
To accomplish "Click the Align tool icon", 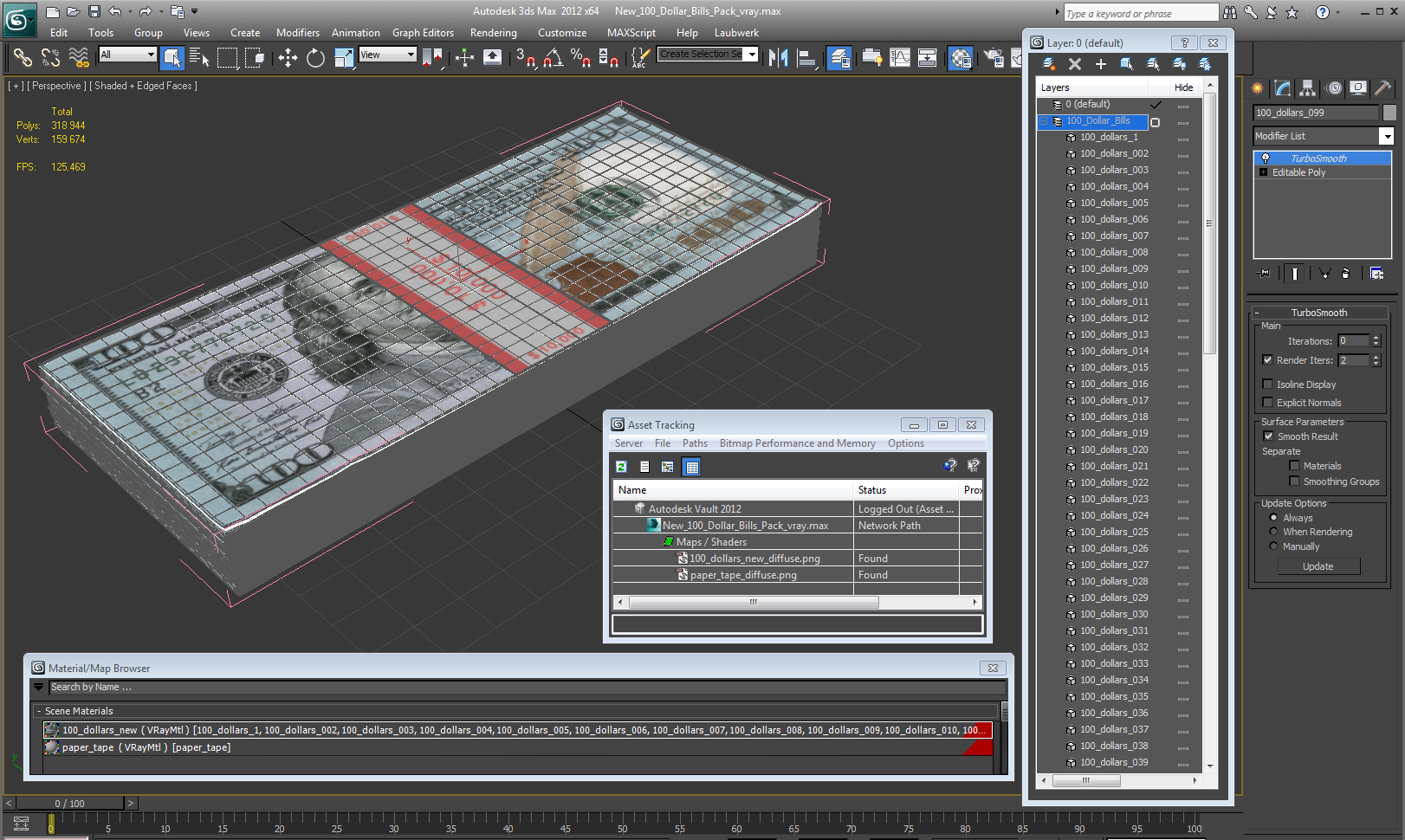I will [806, 58].
